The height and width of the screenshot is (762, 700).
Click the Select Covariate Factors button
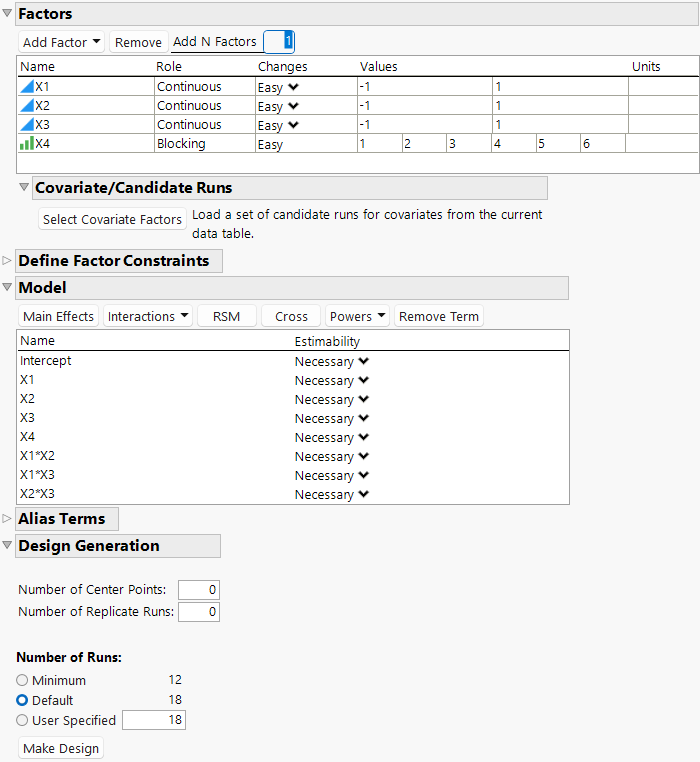[112, 220]
